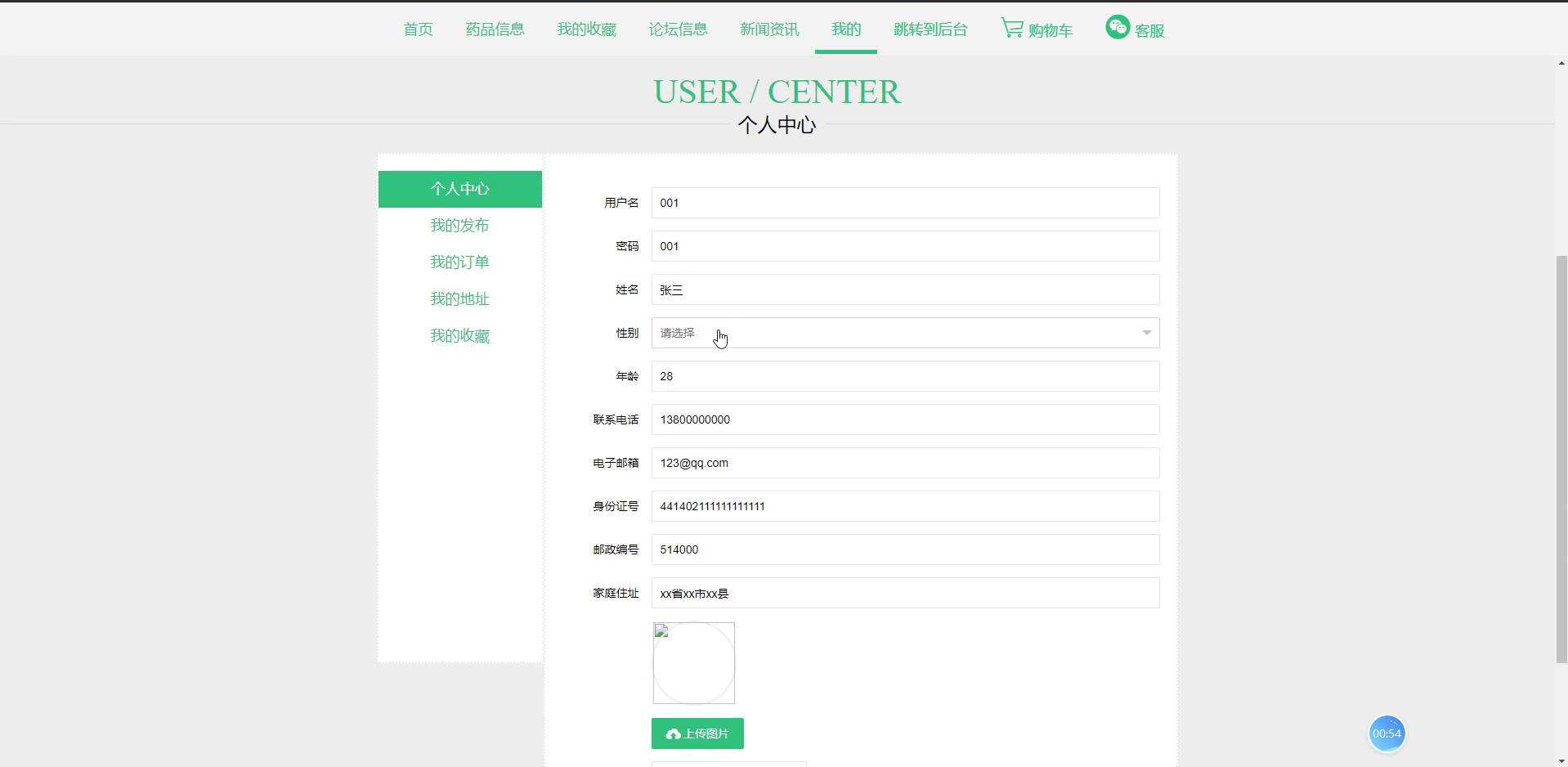Click the 邮政编码 field showing 514000
The height and width of the screenshot is (767, 1568).
point(905,549)
